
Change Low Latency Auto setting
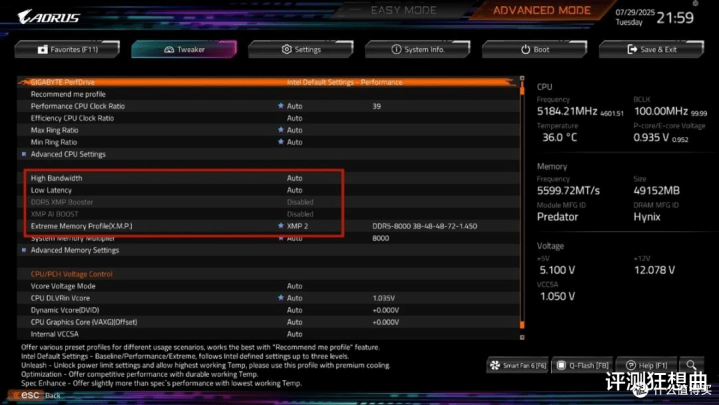(294, 190)
